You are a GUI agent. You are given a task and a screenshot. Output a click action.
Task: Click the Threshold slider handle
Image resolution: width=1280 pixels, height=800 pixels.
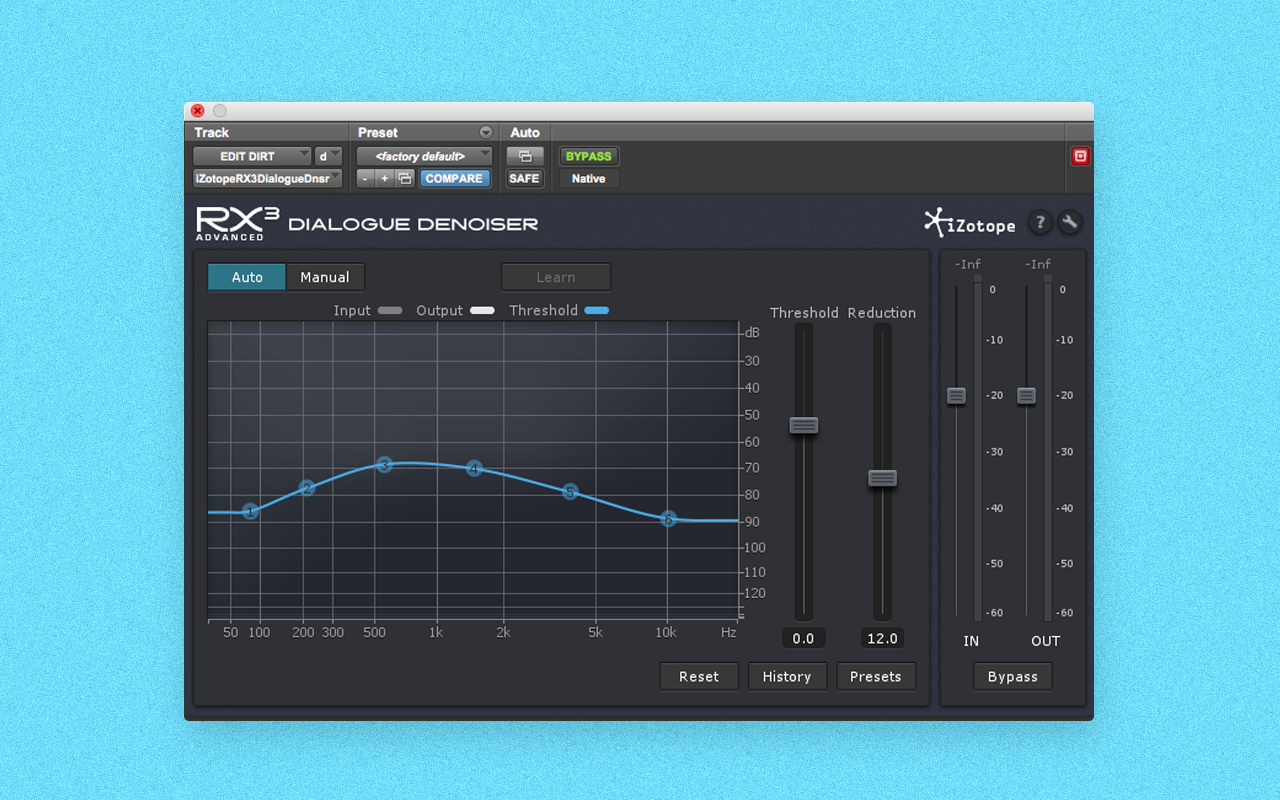804,425
